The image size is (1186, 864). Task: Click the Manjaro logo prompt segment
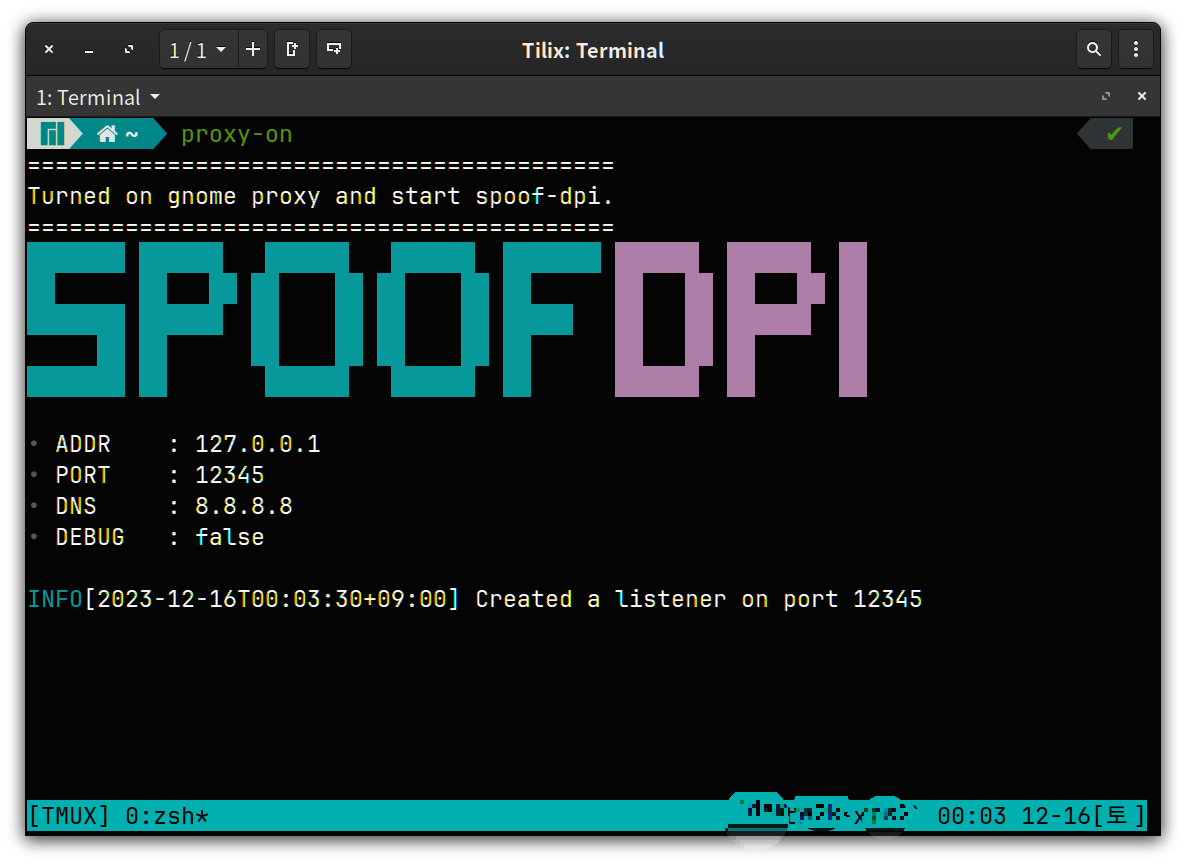(x=51, y=134)
